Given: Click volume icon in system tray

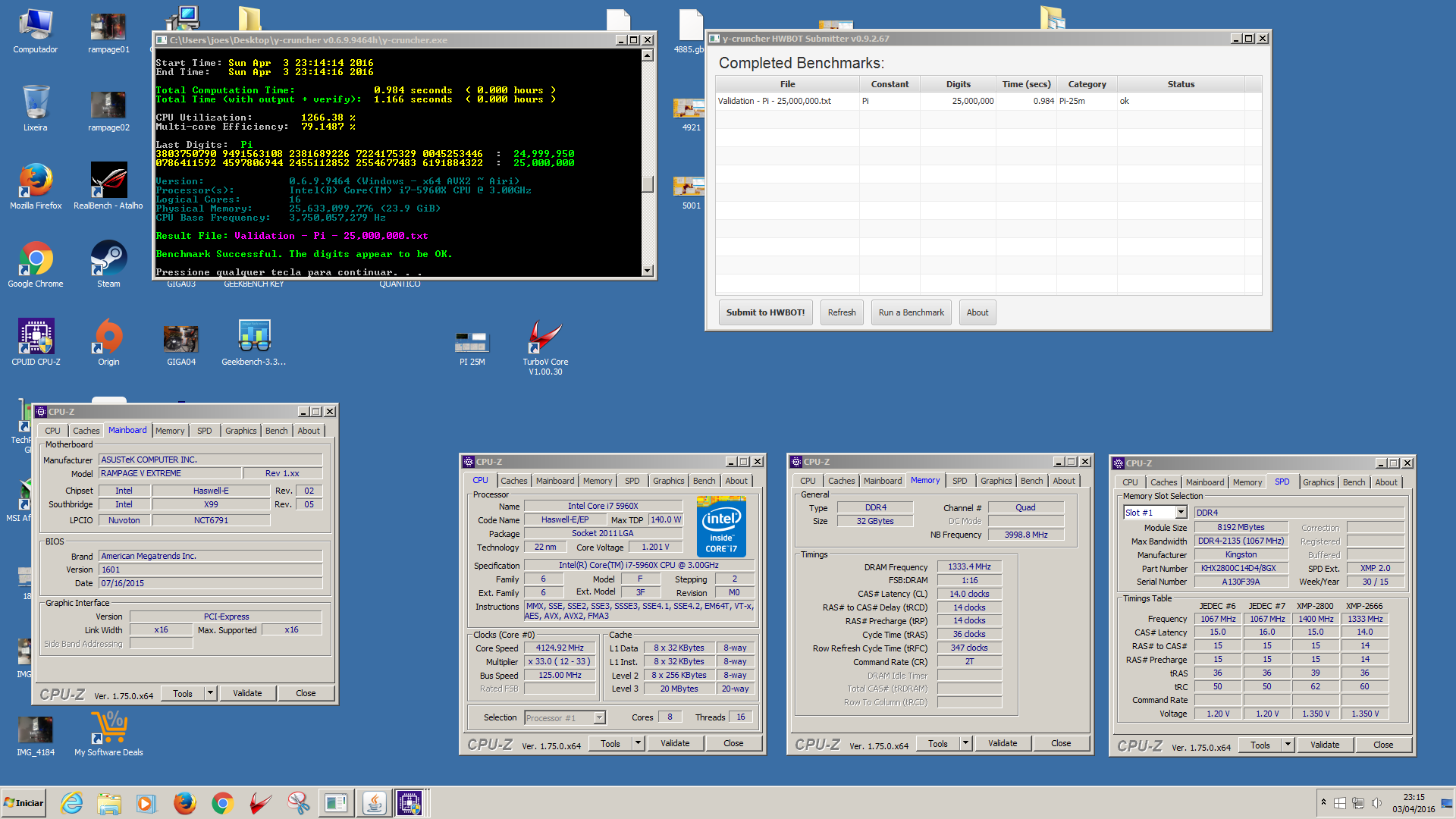Looking at the screenshot, I should pyautogui.click(x=1376, y=803).
